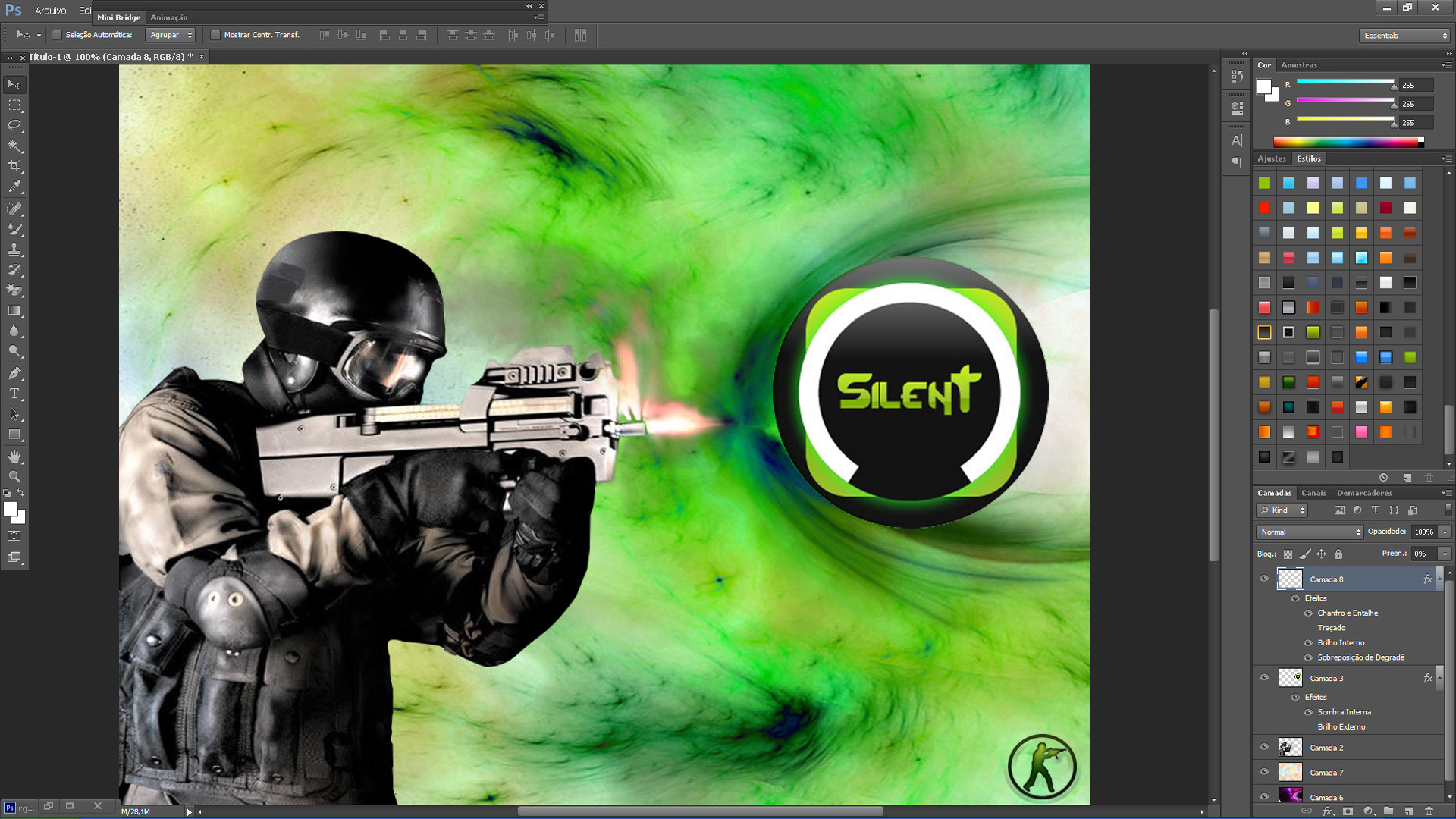The image size is (1456, 819).
Task: Clear style button in Estilos panel
Action: click(1383, 478)
